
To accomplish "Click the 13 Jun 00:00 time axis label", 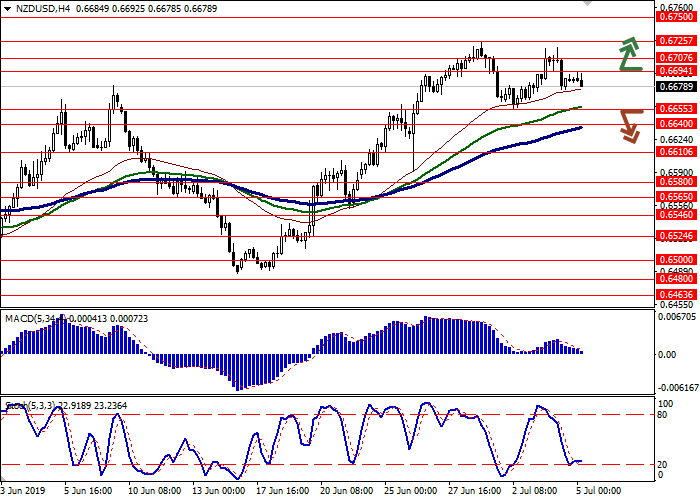I will 219,492.
